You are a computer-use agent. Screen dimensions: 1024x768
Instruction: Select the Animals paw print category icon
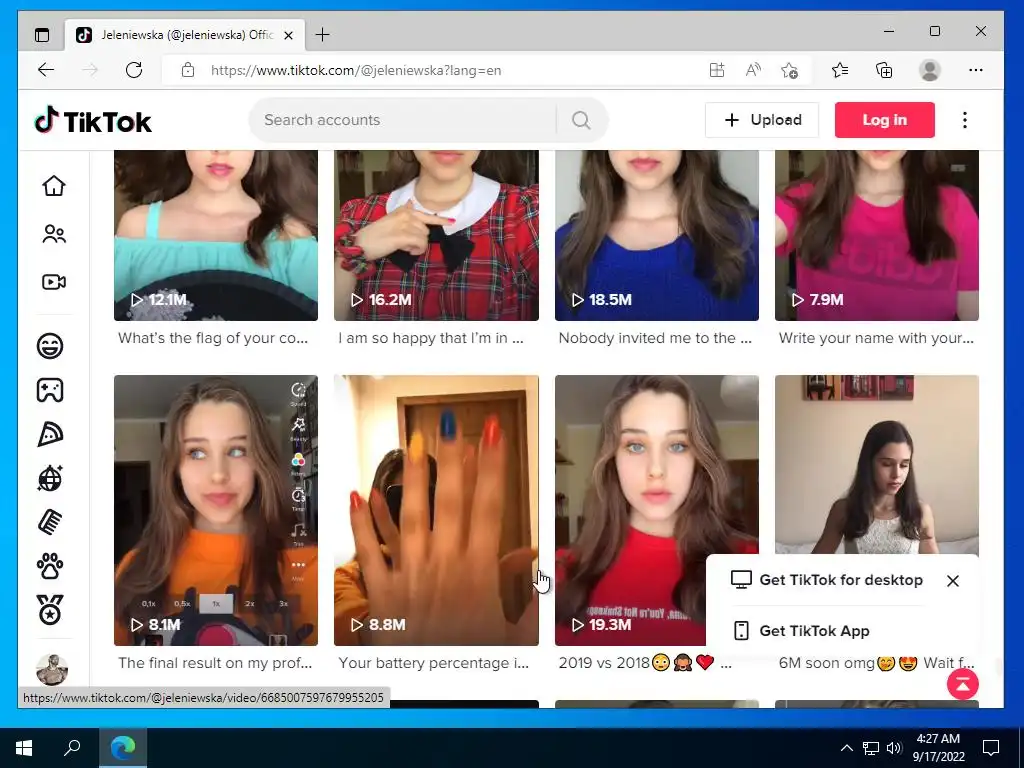50,567
